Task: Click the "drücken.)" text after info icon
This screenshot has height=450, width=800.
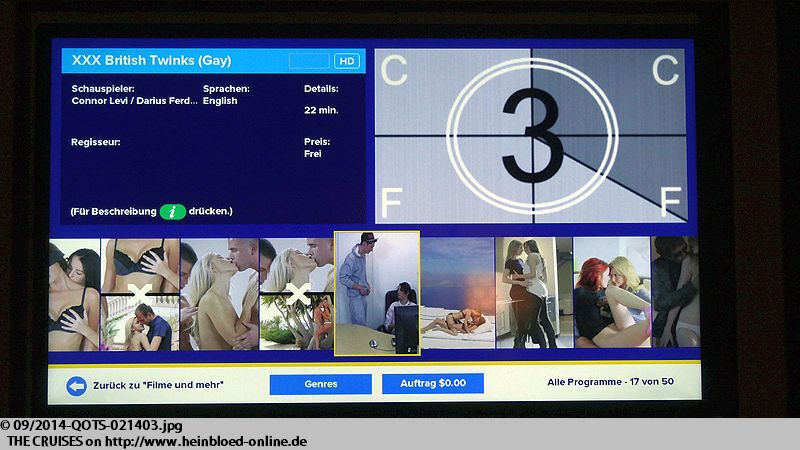Action: [210, 211]
